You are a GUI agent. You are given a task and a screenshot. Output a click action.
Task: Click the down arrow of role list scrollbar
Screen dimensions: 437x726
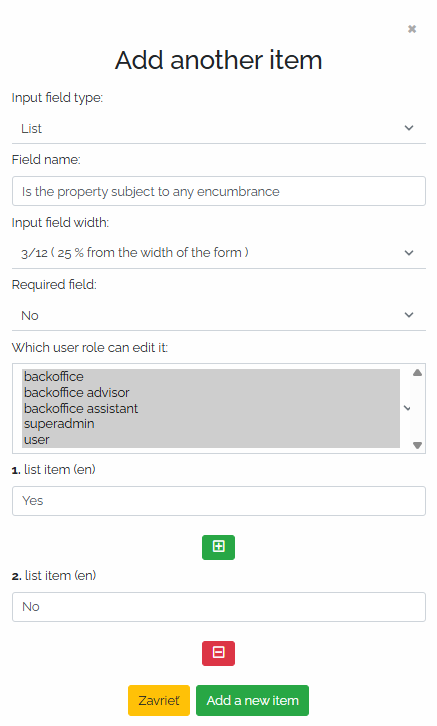pos(417,445)
